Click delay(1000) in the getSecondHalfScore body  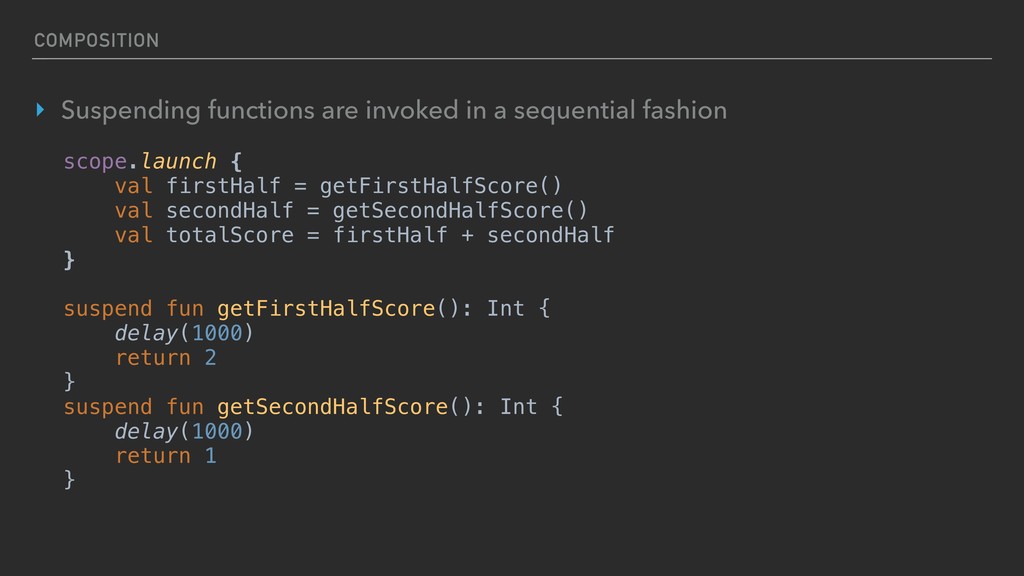[184, 431]
